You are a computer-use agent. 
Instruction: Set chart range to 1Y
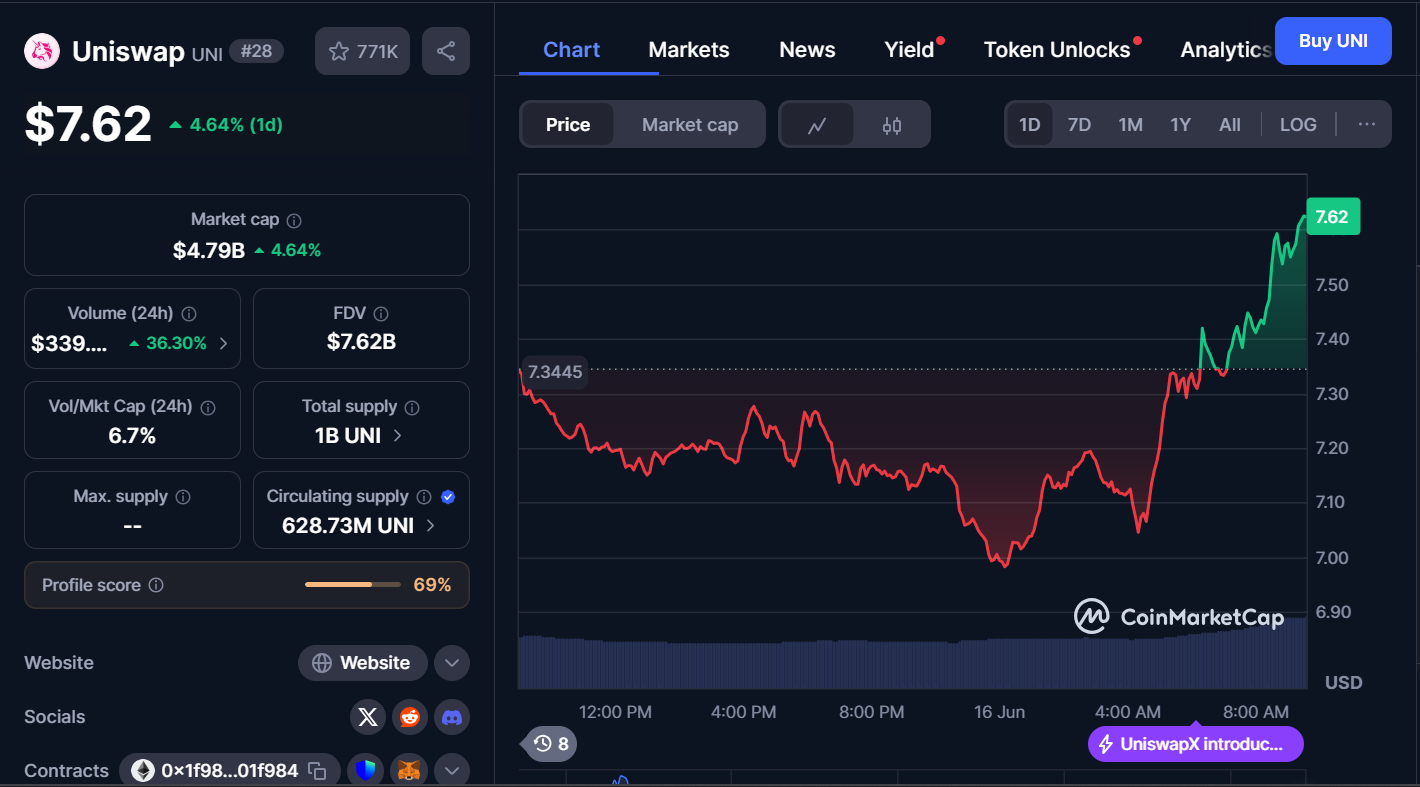pyautogui.click(x=1181, y=125)
